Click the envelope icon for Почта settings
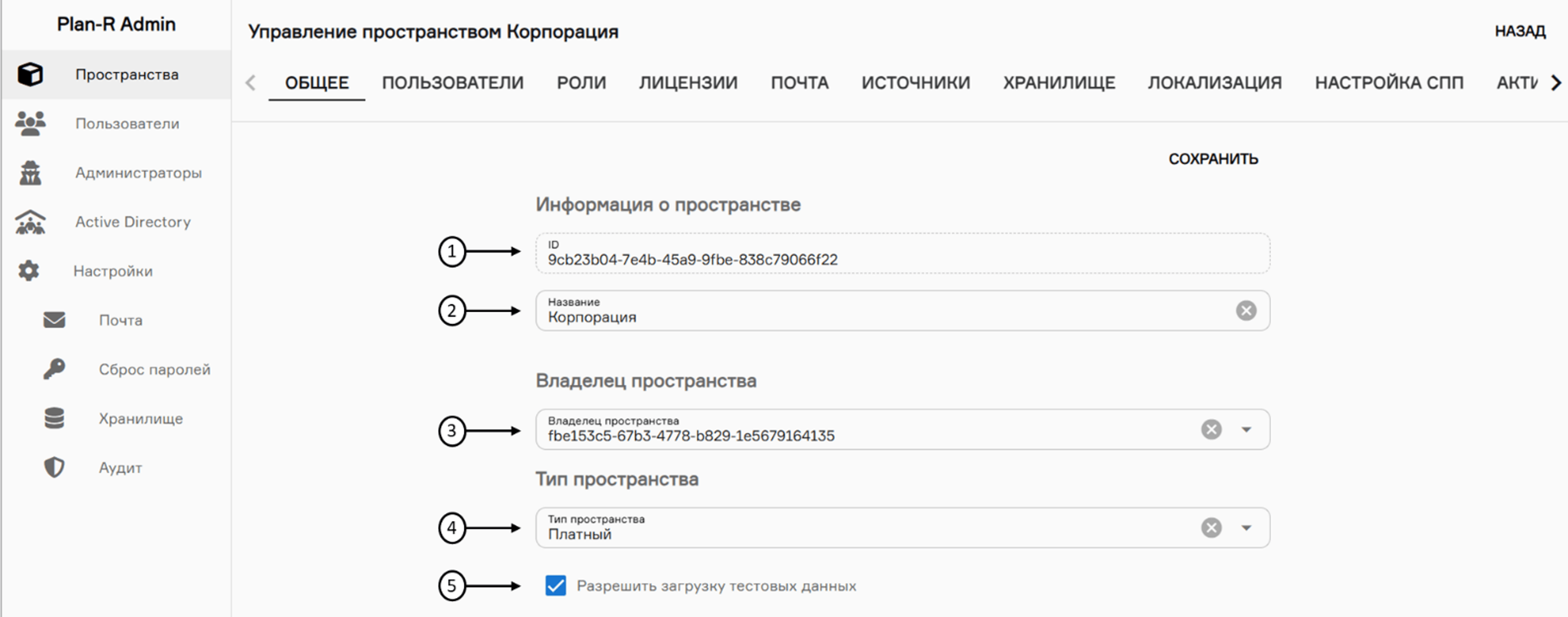The width and height of the screenshot is (1568, 617). pyautogui.click(x=54, y=320)
